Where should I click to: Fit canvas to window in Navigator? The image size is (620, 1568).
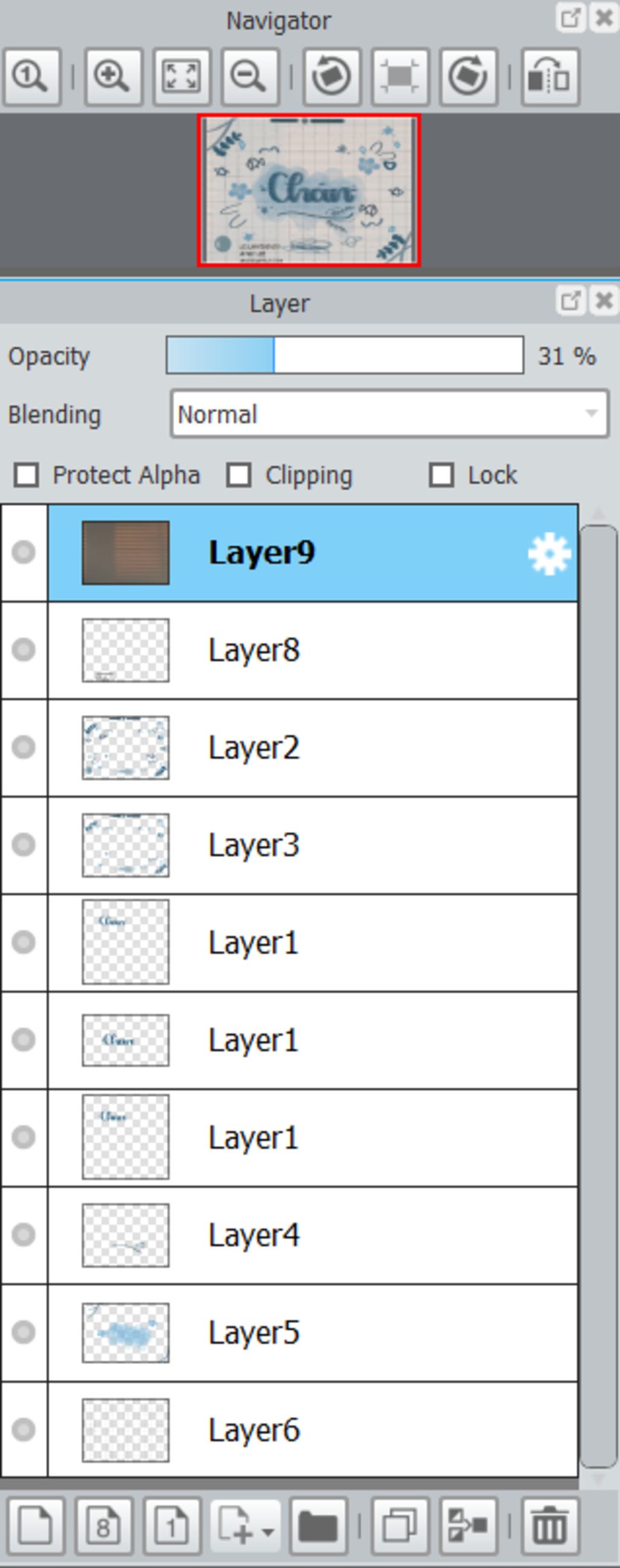(182, 78)
